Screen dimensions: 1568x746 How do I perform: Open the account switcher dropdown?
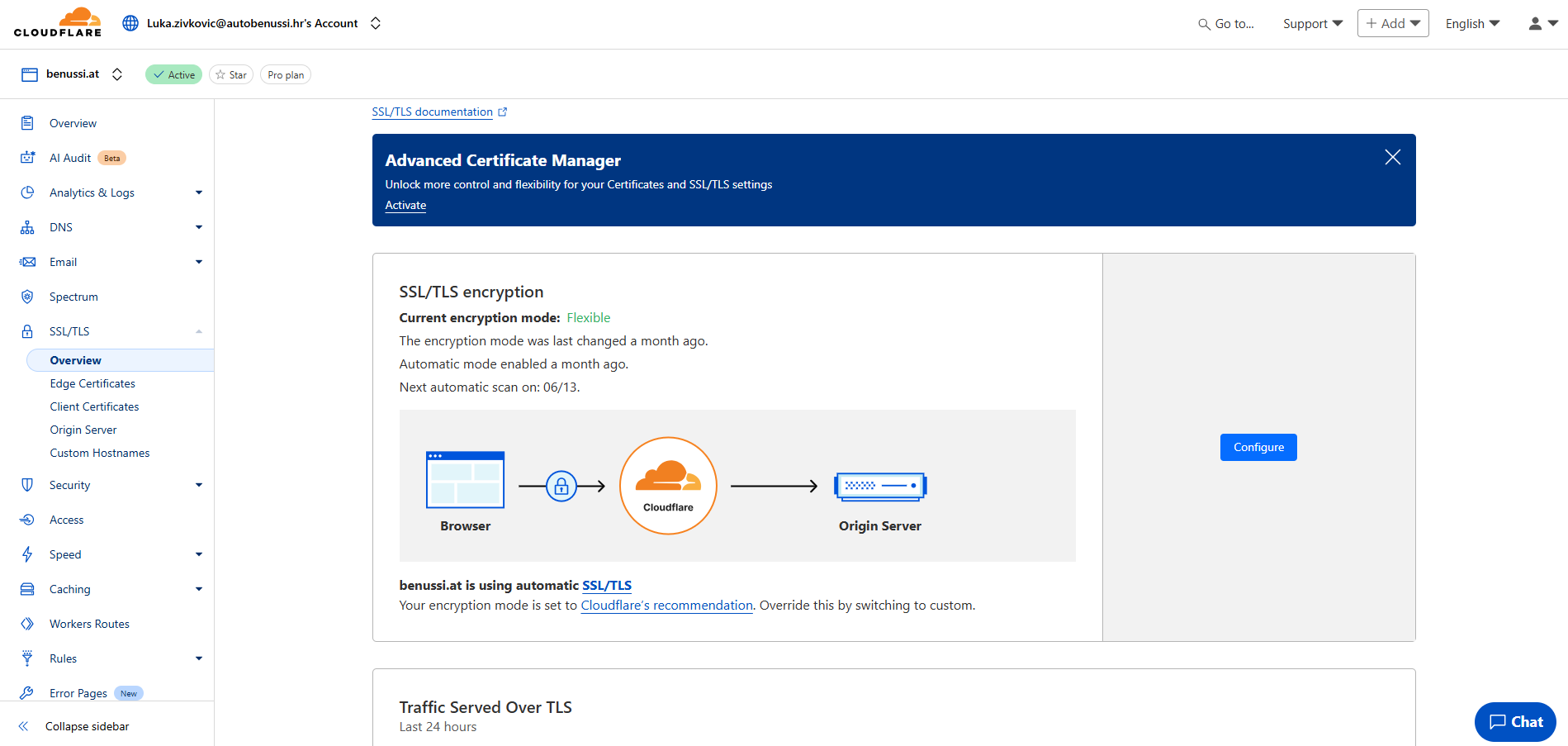(376, 23)
